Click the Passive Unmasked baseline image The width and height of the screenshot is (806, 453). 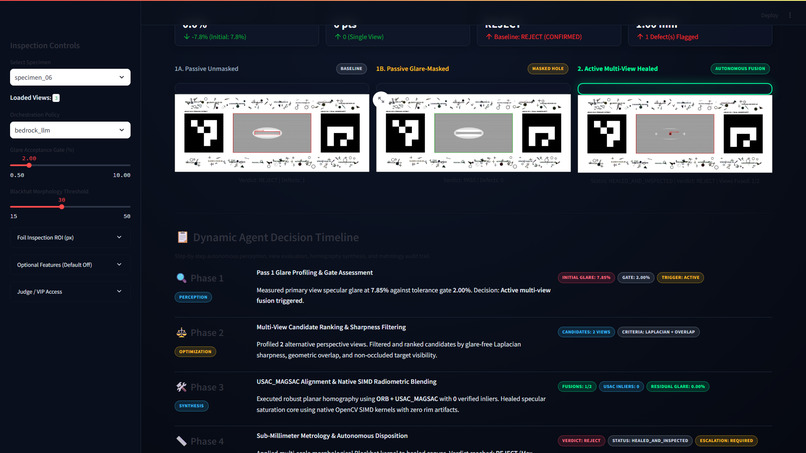click(272, 133)
